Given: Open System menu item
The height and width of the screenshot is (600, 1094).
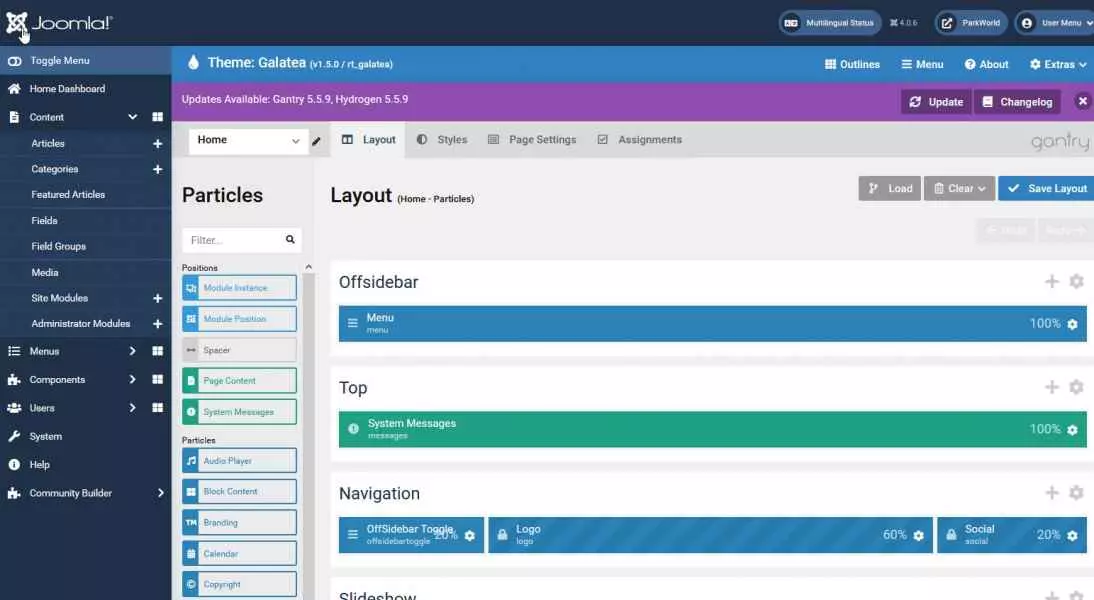Looking at the screenshot, I should coord(45,436).
